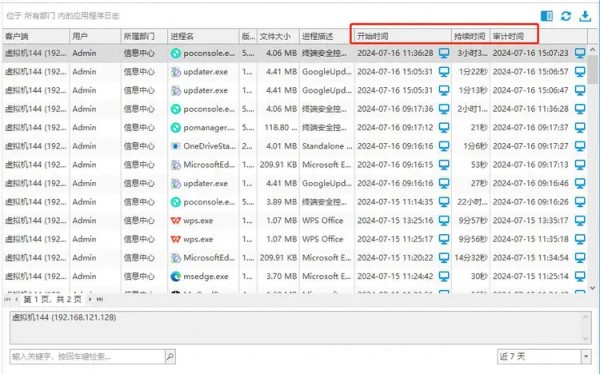Export the log with the download icon
The image size is (600, 374).
tap(585, 16)
